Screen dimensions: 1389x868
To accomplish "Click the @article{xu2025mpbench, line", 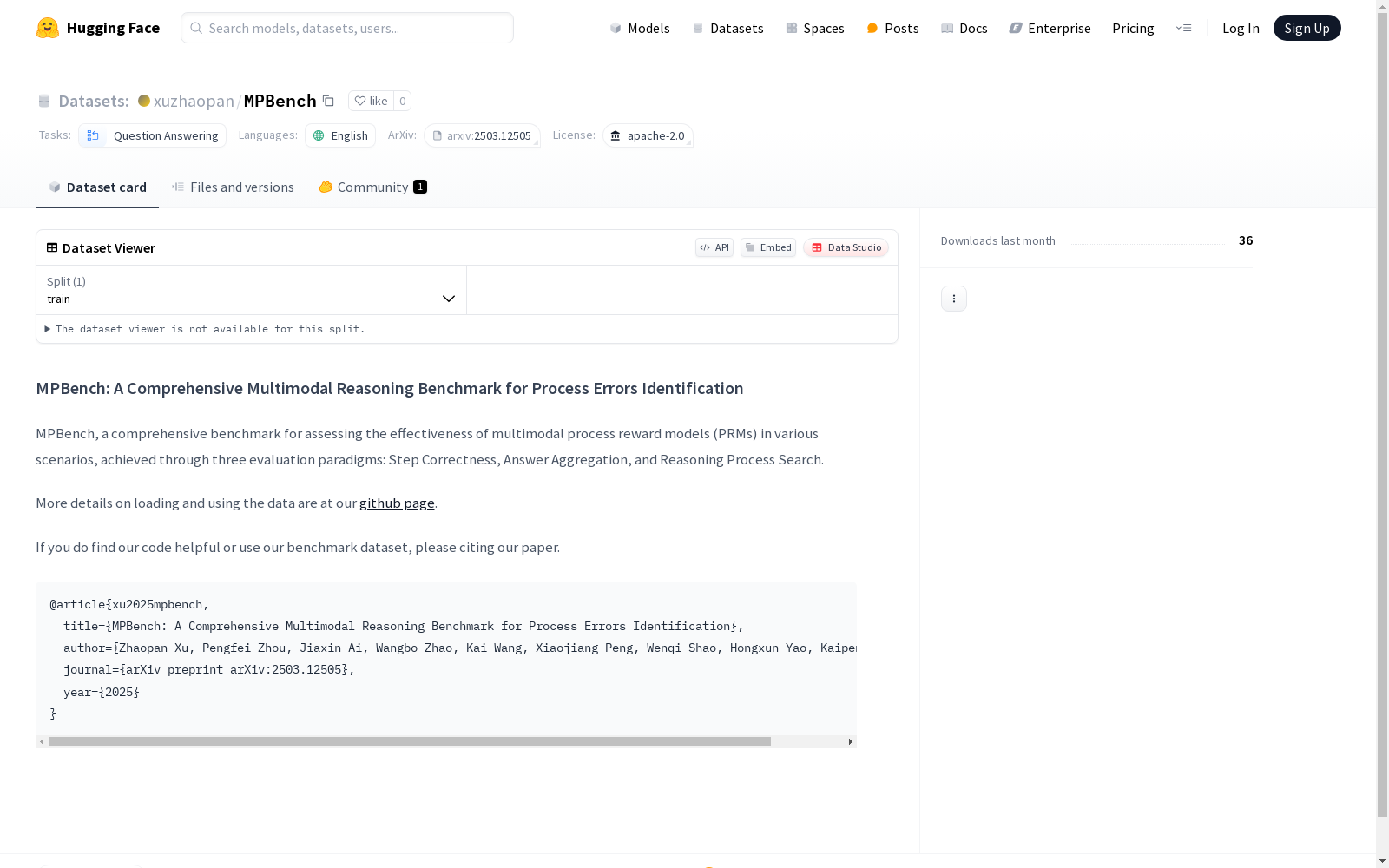I will (x=129, y=604).
